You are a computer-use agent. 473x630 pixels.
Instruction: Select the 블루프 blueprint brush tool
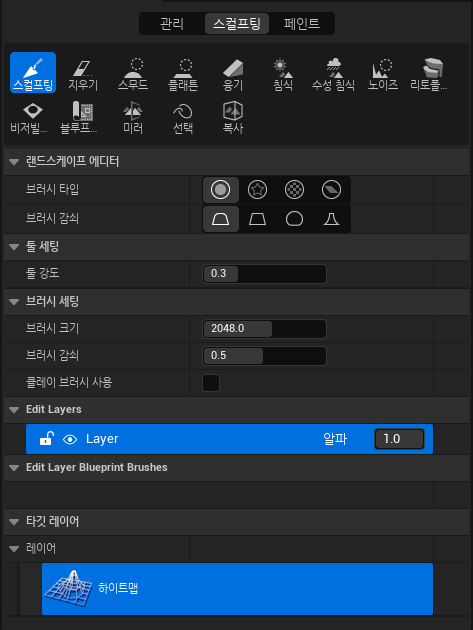(79, 118)
